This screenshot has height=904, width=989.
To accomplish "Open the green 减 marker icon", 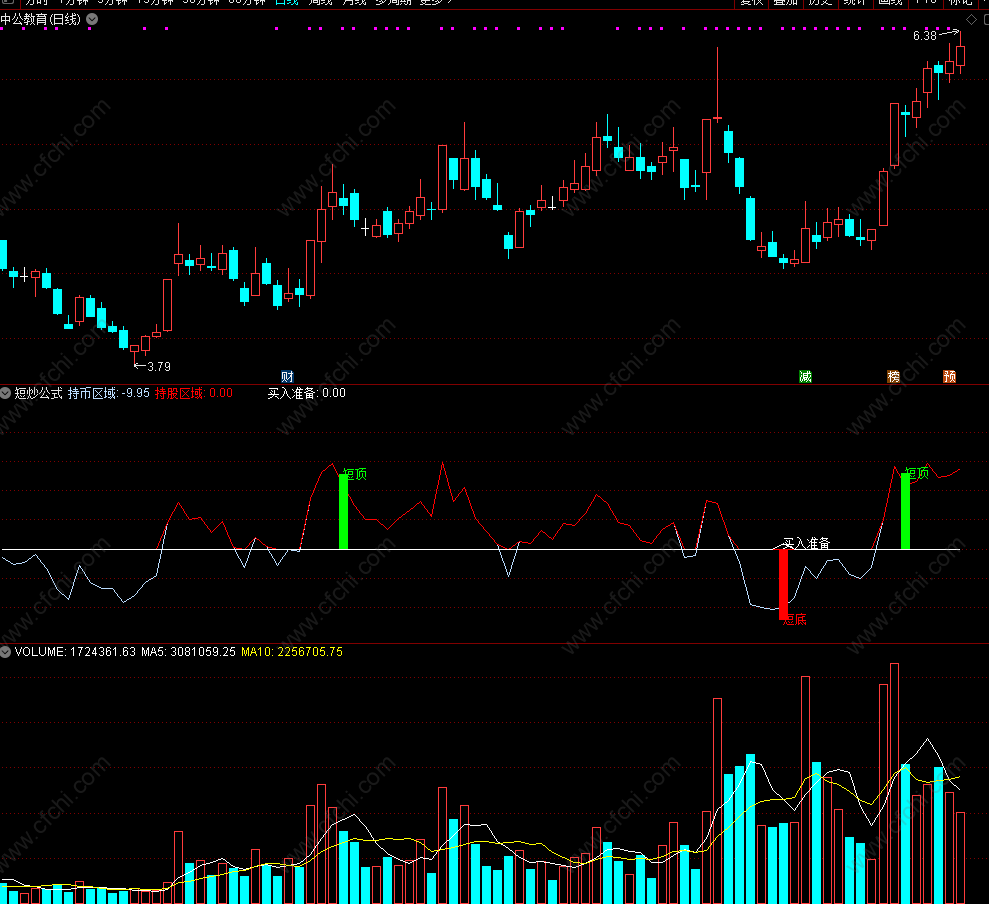I will pos(805,377).
